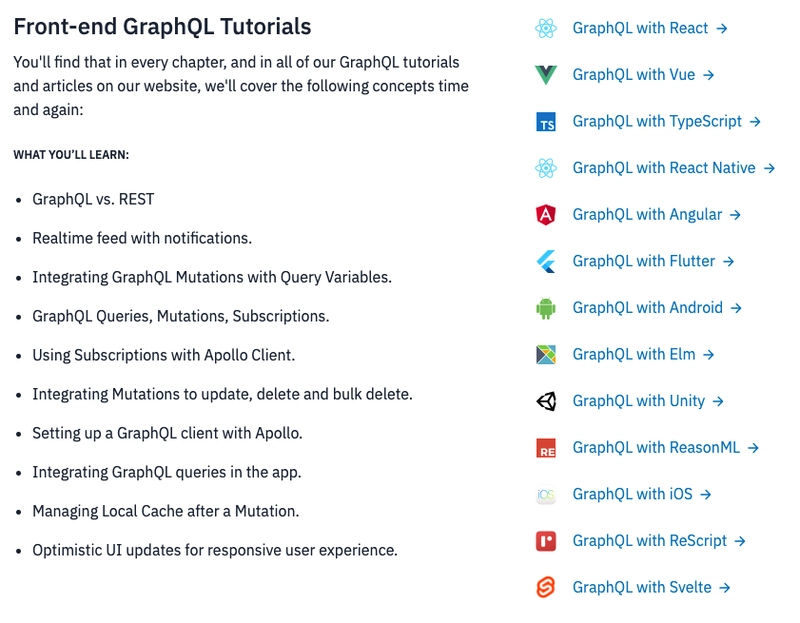Screen dimensions: 800x623
Task: Click the update, delete and bulk delete bullet
Action: pos(222,394)
